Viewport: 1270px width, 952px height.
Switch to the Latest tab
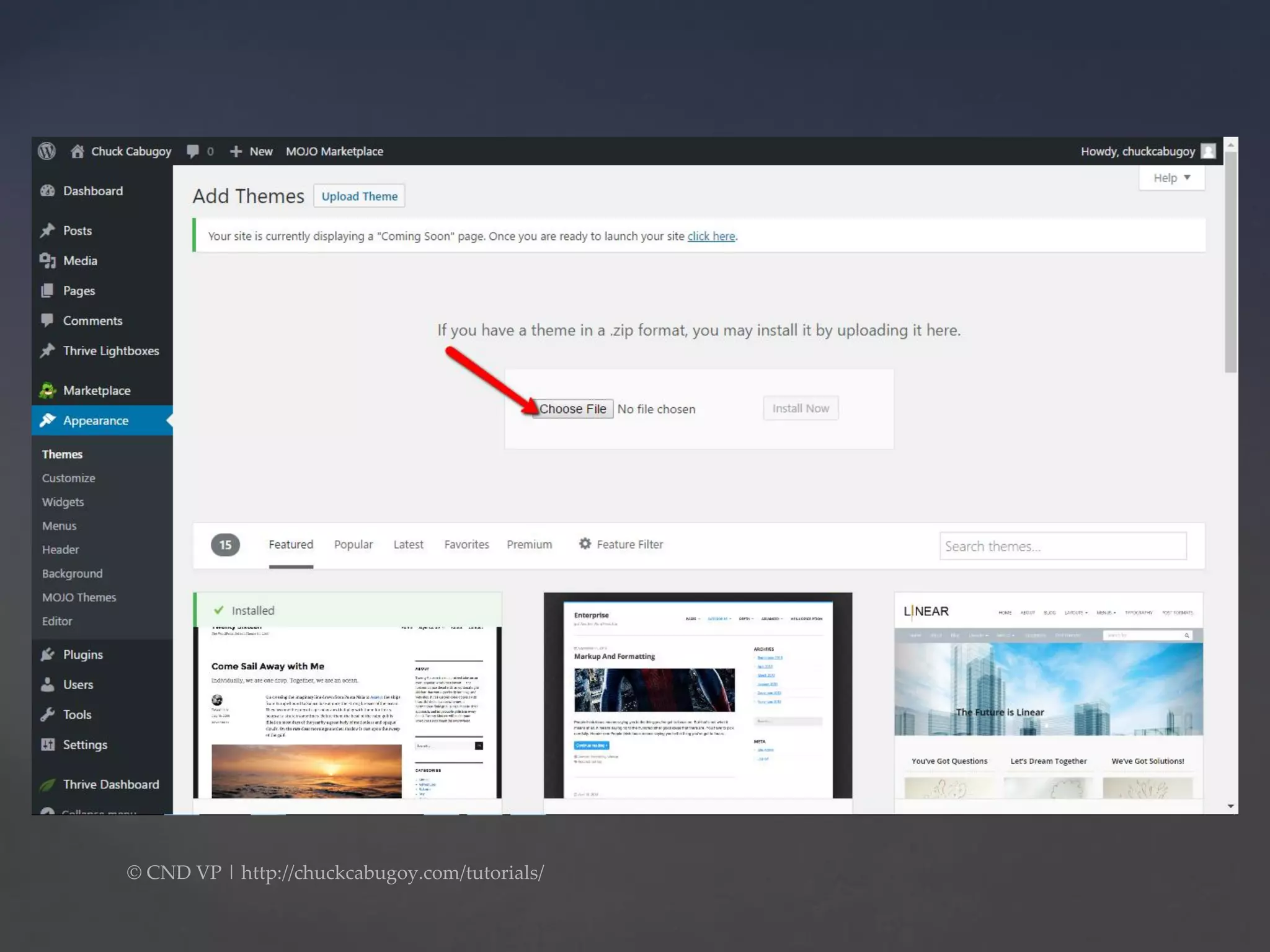coord(409,544)
